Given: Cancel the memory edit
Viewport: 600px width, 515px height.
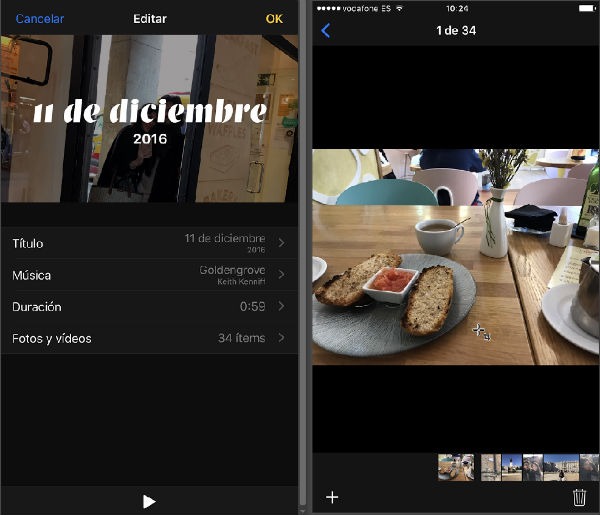Looking at the screenshot, I should click(x=40, y=19).
